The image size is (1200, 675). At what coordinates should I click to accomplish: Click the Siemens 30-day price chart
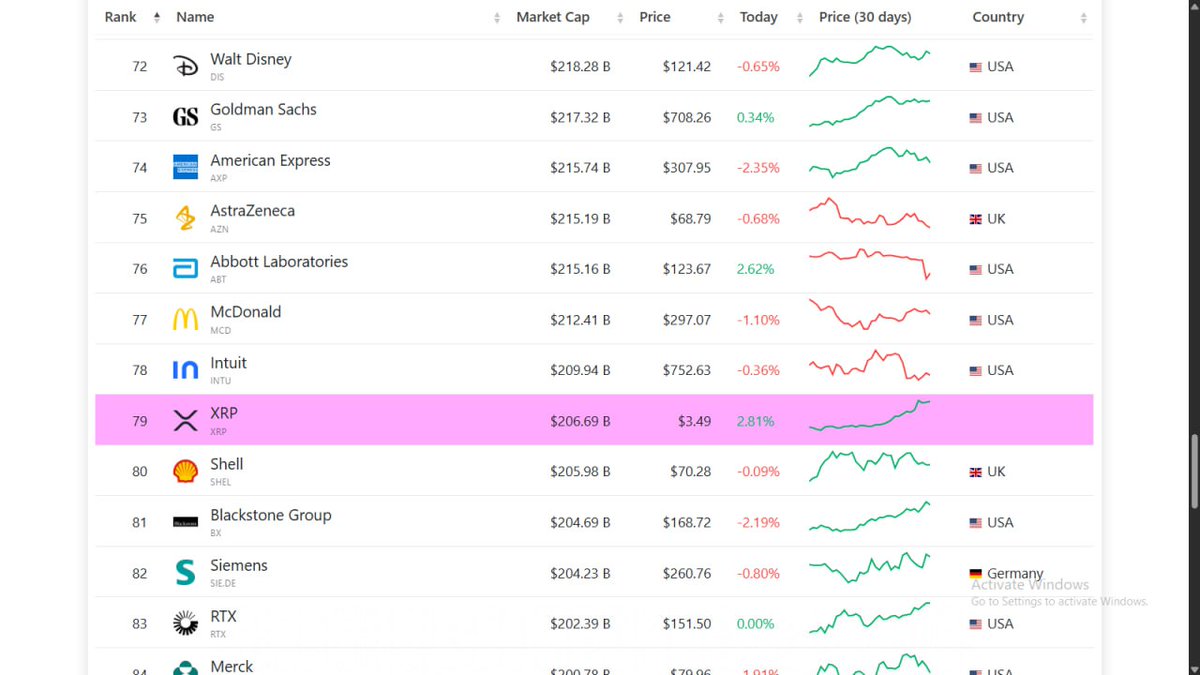(870, 568)
